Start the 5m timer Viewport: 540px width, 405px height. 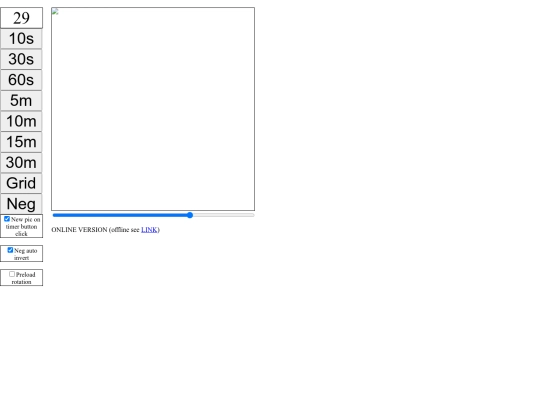(21, 101)
